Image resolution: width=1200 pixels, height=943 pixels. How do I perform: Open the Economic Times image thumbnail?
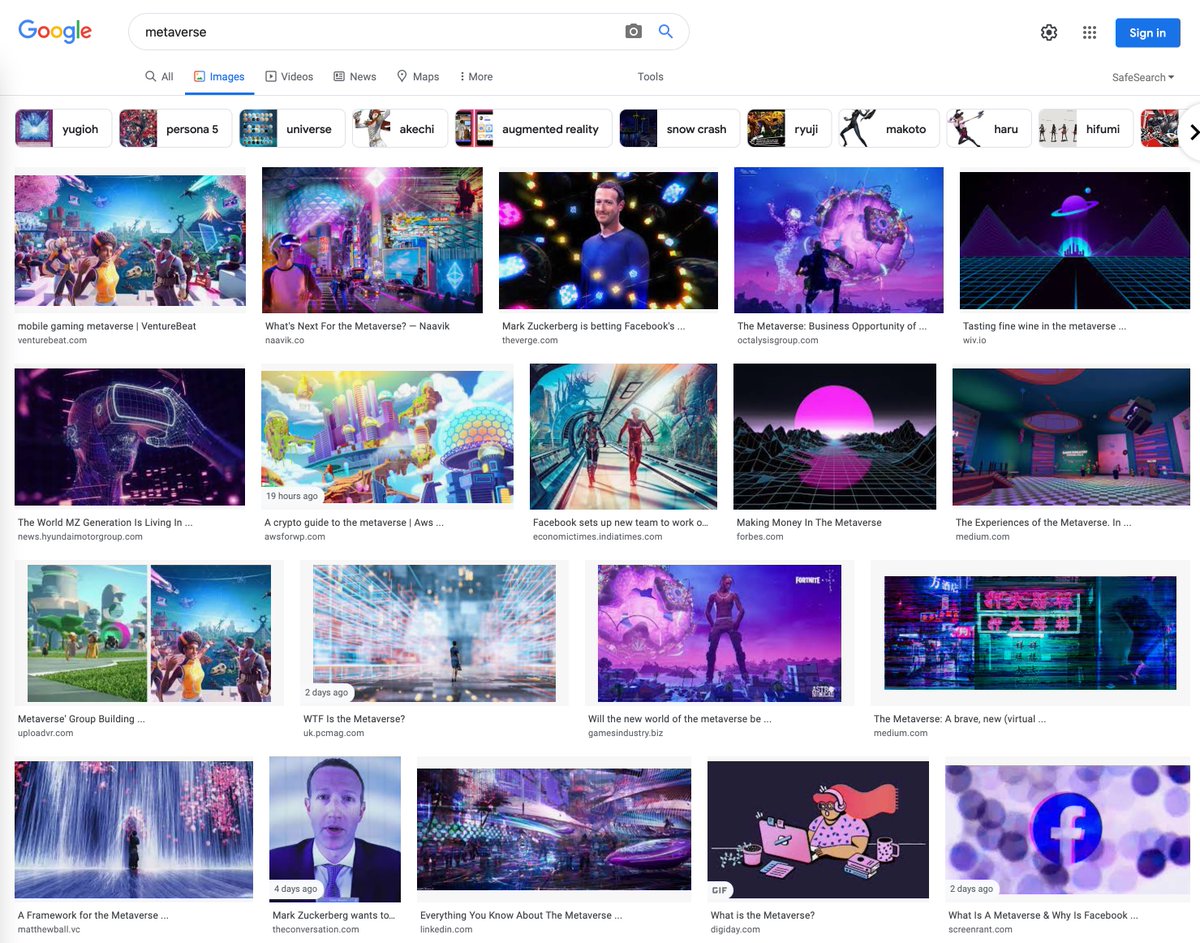tap(623, 437)
